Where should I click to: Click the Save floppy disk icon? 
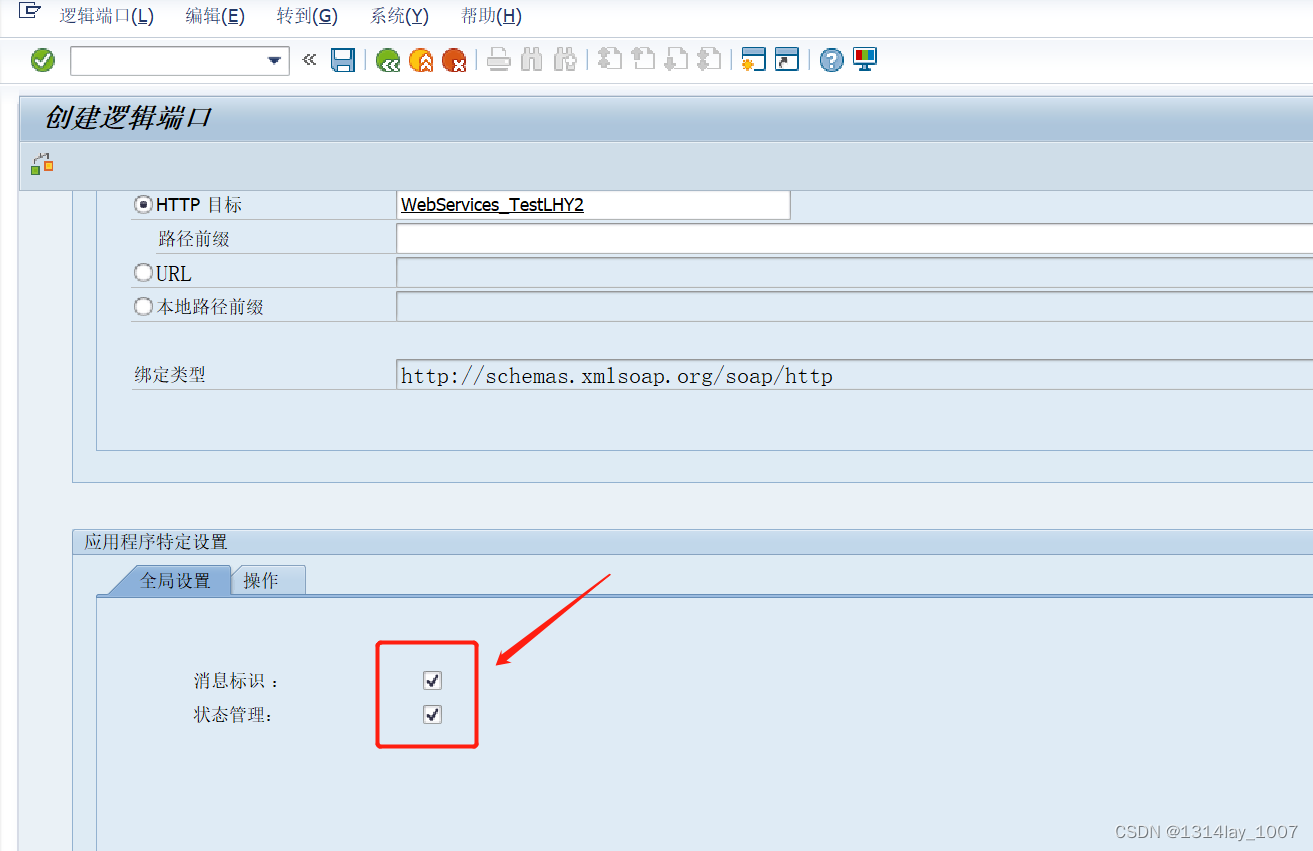(x=343, y=60)
